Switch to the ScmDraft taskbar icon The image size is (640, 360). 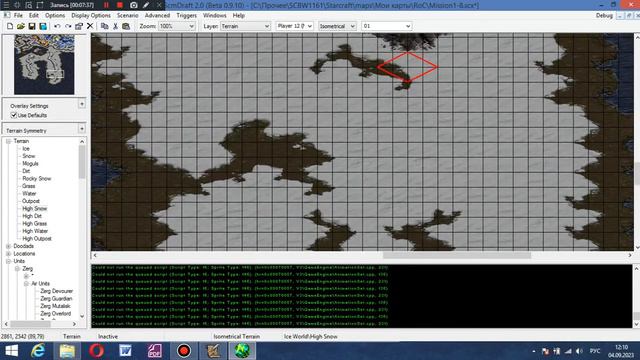[242, 351]
